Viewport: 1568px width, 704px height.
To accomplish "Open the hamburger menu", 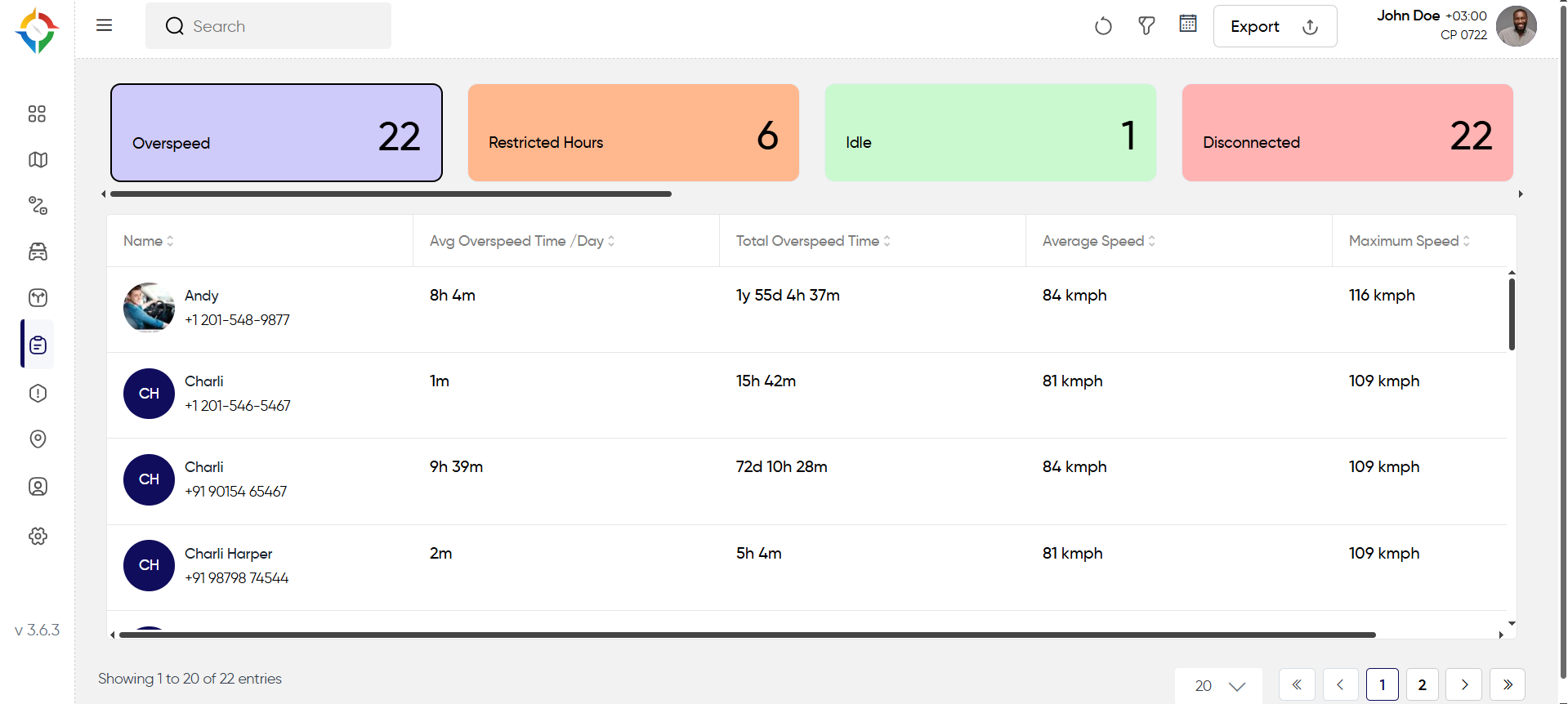I will pos(104,25).
